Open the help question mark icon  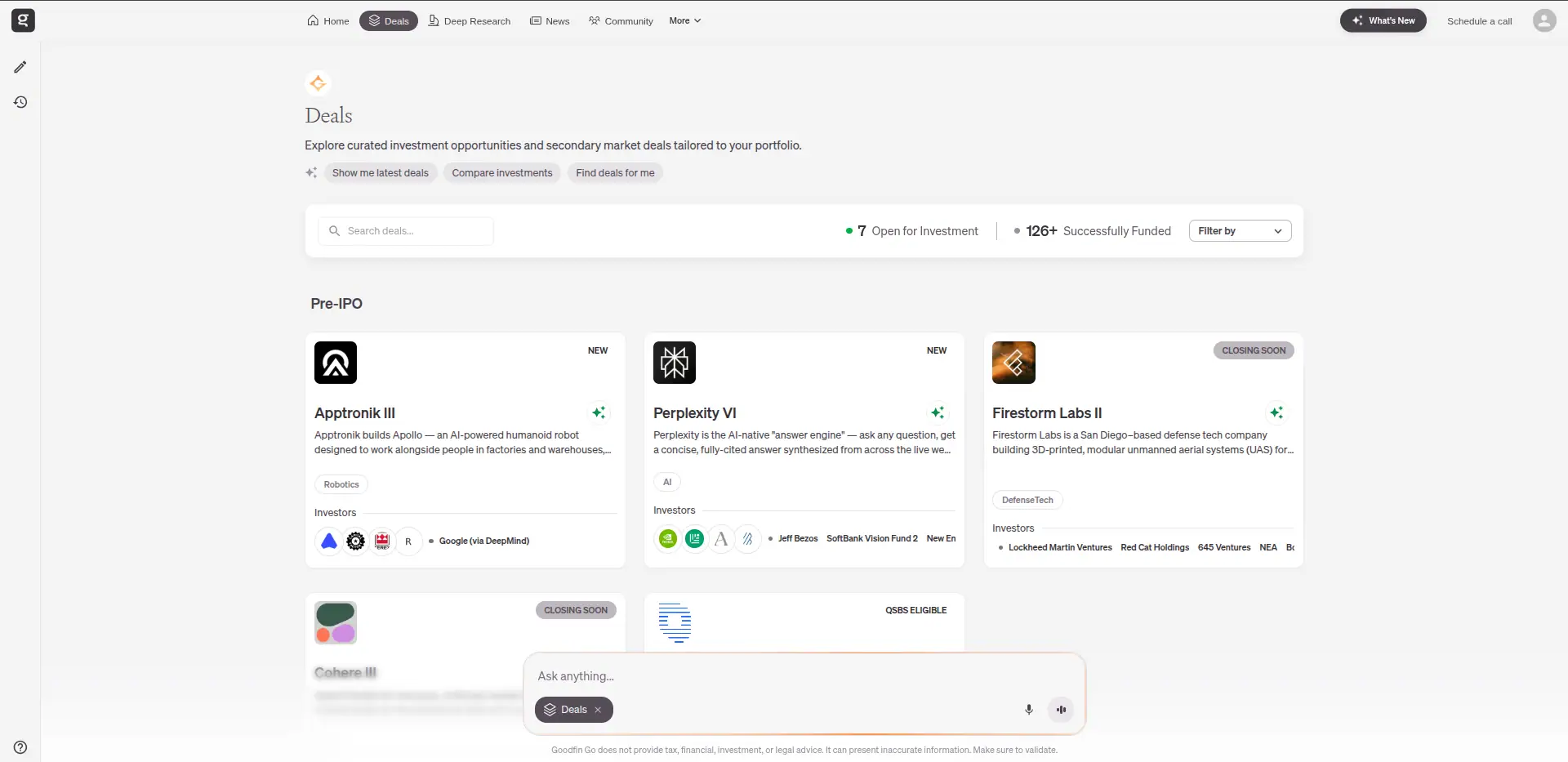click(x=20, y=747)
